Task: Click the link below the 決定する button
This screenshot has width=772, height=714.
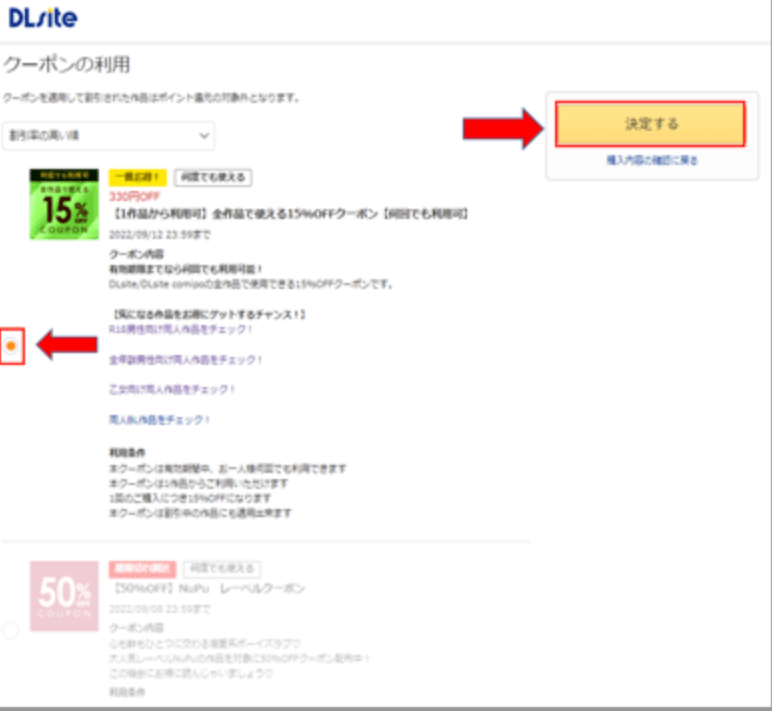Action: (651, 160)
